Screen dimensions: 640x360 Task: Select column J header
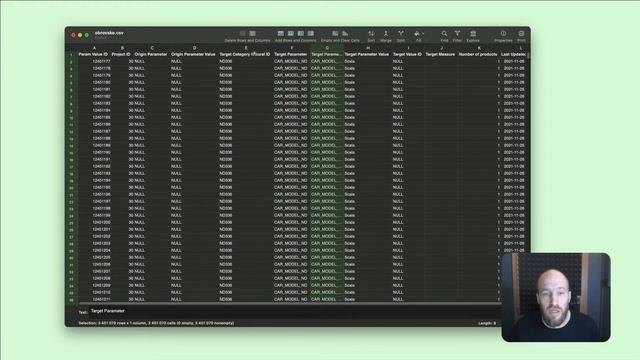441,48
